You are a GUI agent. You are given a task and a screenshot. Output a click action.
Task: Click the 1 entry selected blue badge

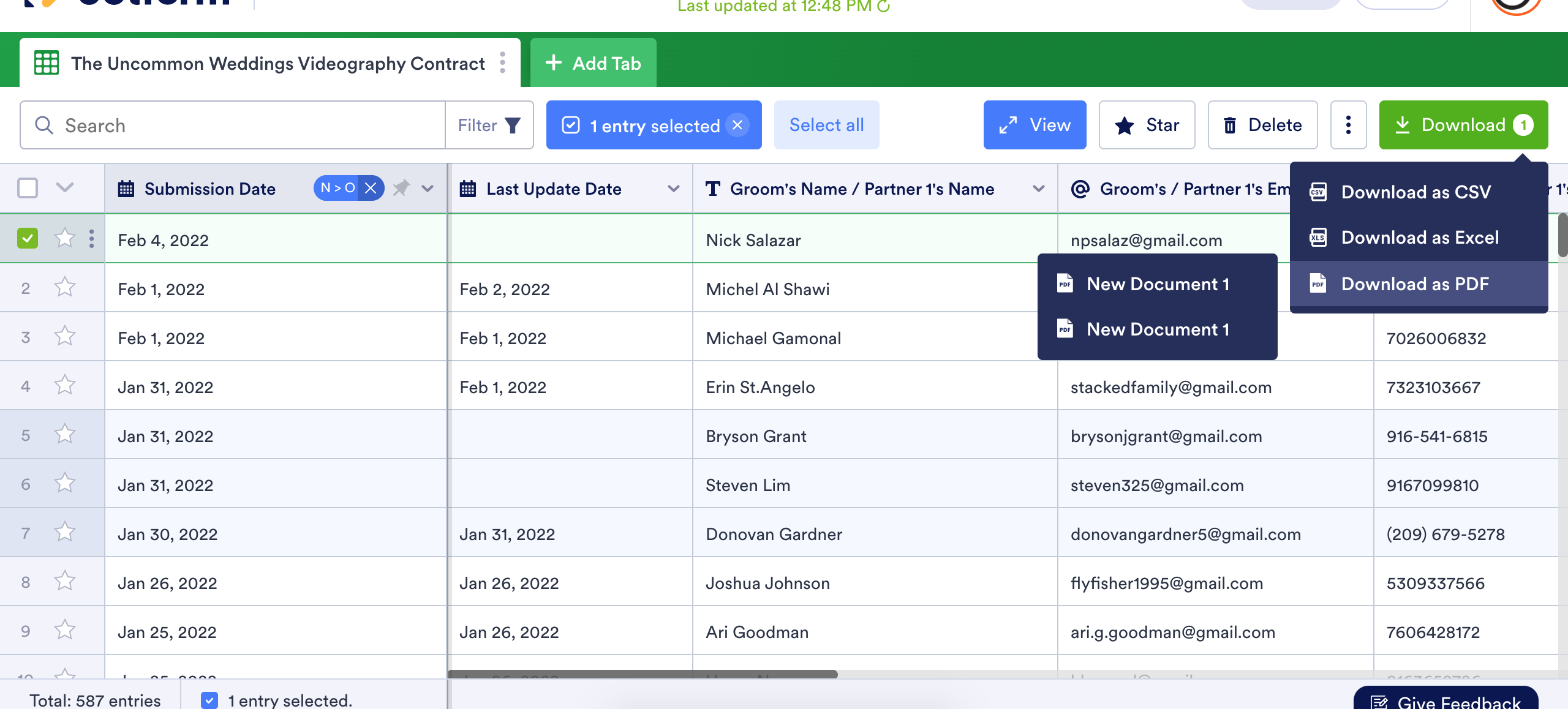[654, 125]
